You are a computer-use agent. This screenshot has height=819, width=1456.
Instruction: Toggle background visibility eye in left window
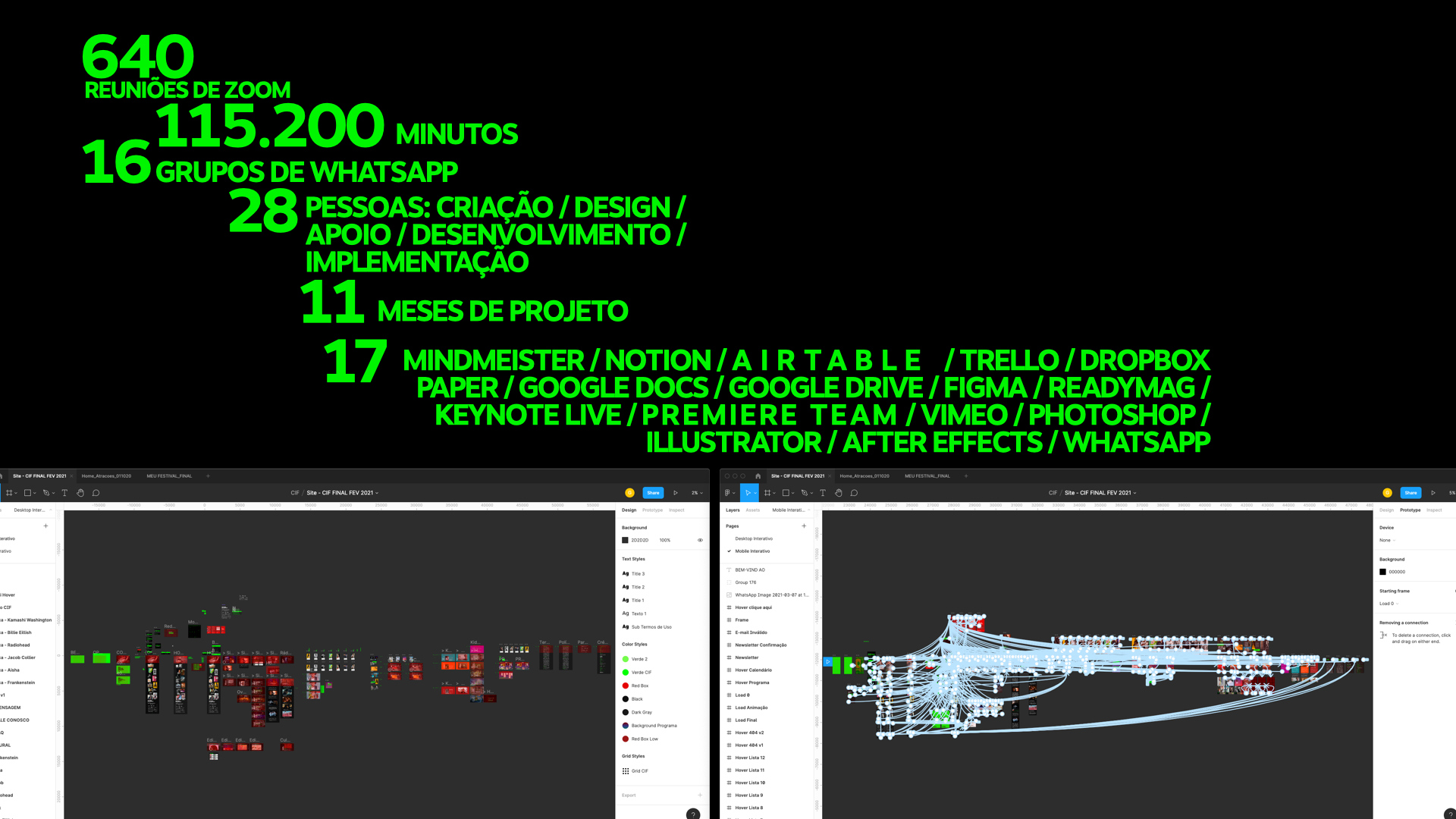pos(700,541)
